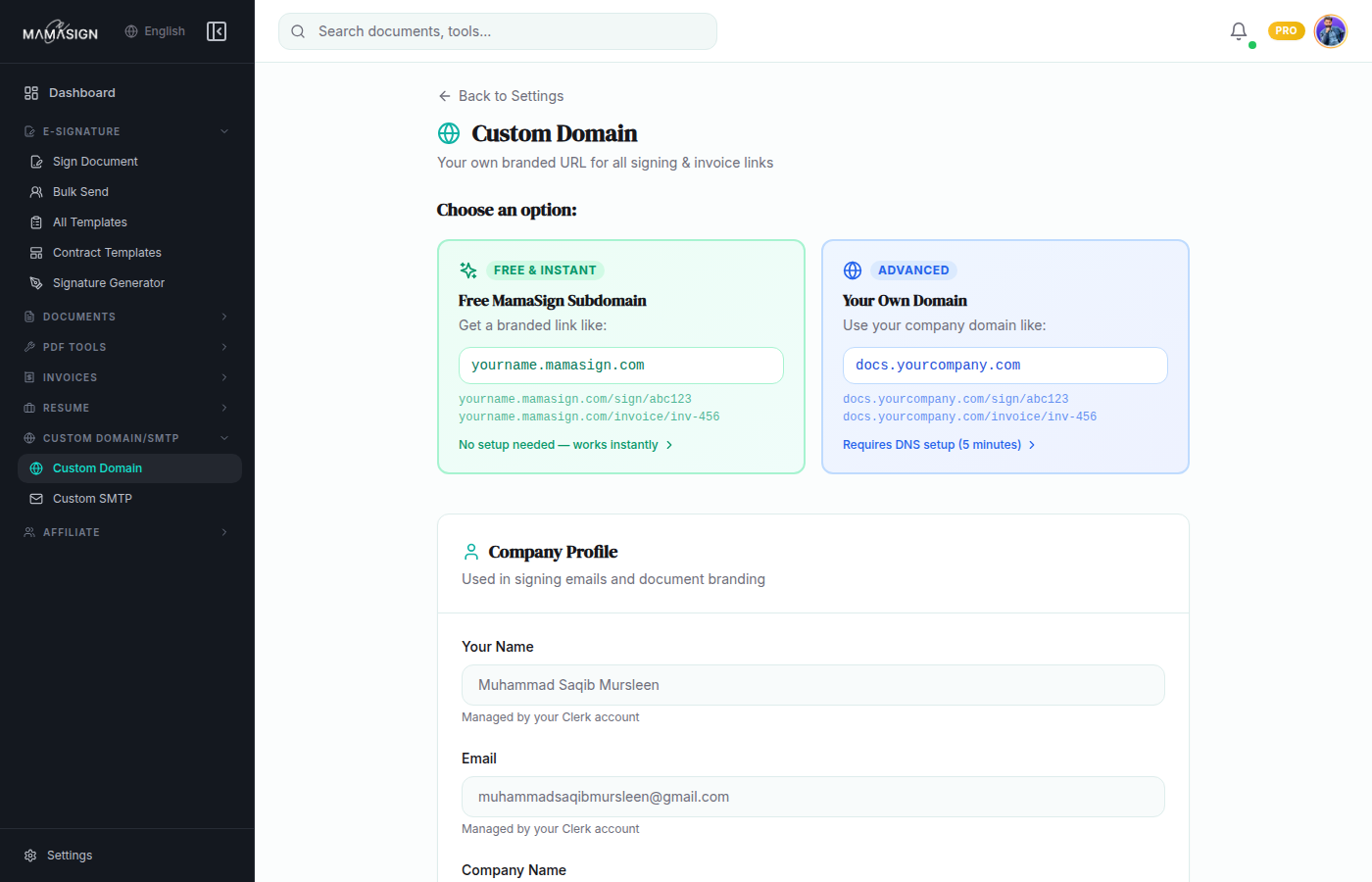Click the Your Name input field
This screenshot has height=882, width=1372.
point(813,685)
